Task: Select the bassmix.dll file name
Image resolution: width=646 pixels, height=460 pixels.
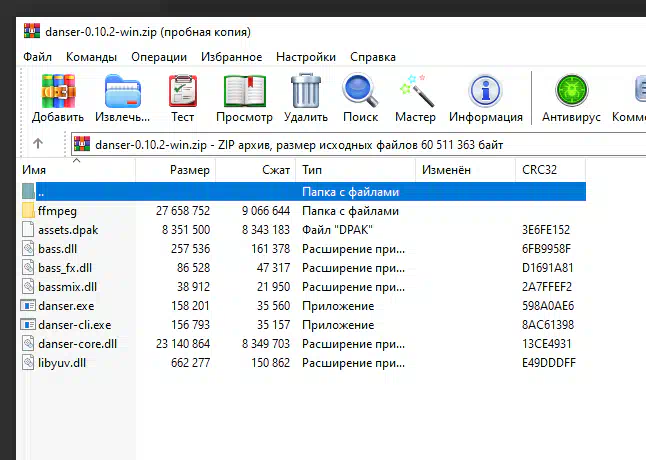Action: (x=67, y=287)
